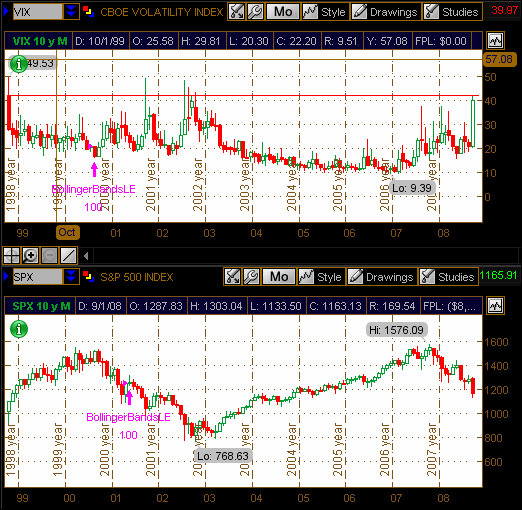Screen dimensions: 522x510
Task: Select the crosshair pointer tool
Action: point(11,256)
